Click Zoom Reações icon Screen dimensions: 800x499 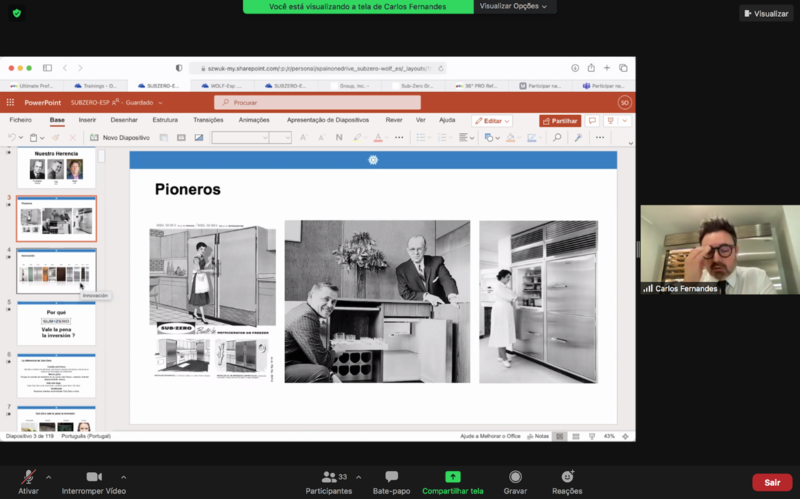coord(567,477)
